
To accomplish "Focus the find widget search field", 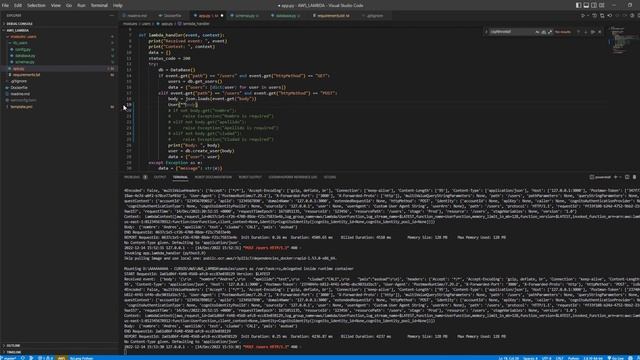I will (x=512, y=31).
